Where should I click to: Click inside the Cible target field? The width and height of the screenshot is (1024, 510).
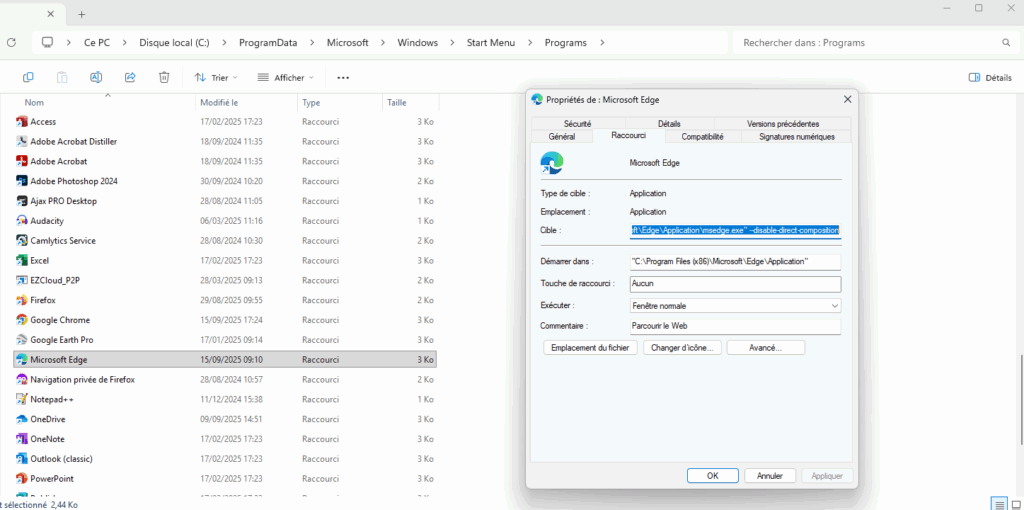coord(735,231)
